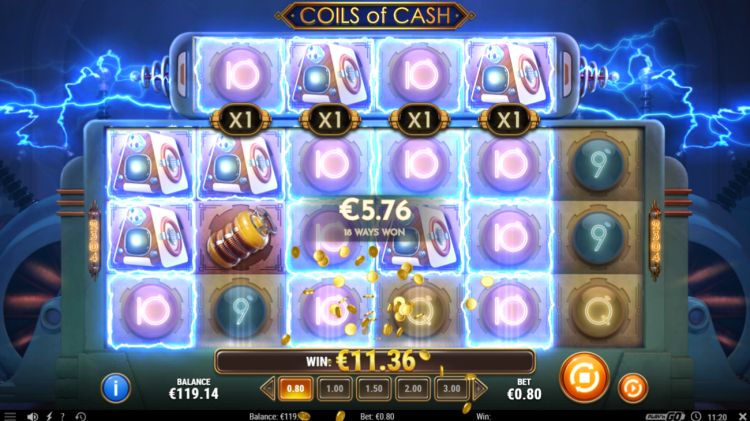This screenshot has width=750, height=421.
Task: Choose the 1.50 bet option
Action: pyautogui.click(x=374, y=388)
